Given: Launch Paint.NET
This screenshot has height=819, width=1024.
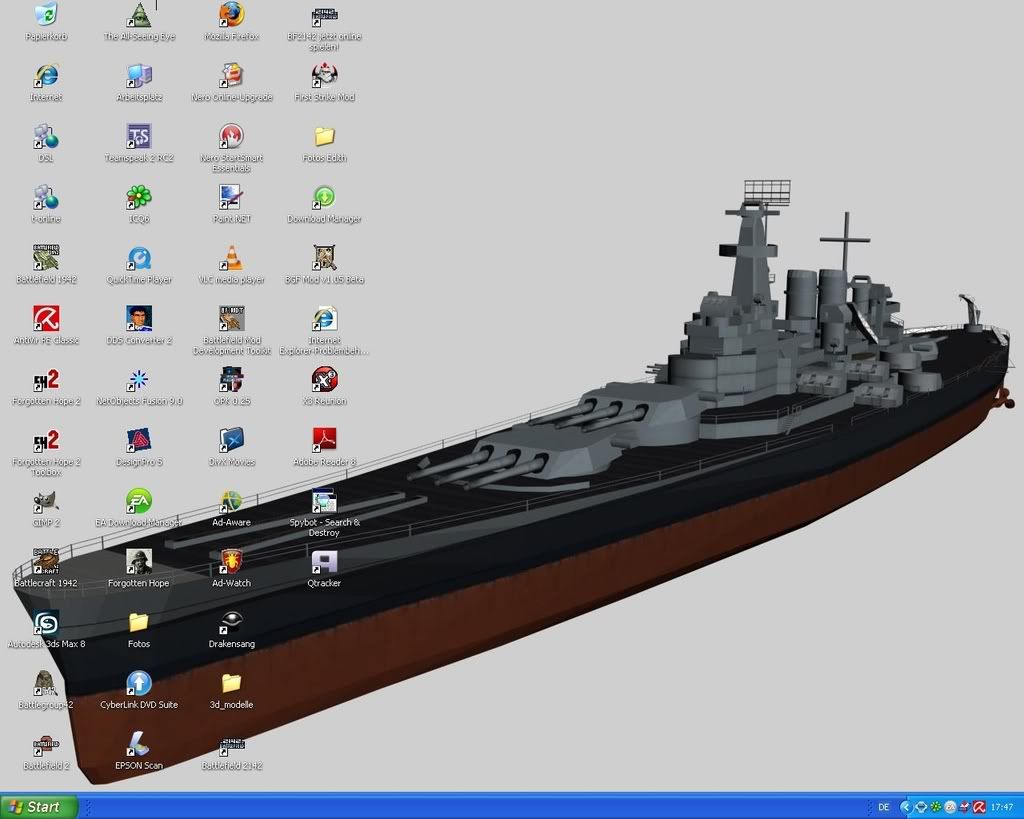Looking at the screenshot, I should coord(231,199).
